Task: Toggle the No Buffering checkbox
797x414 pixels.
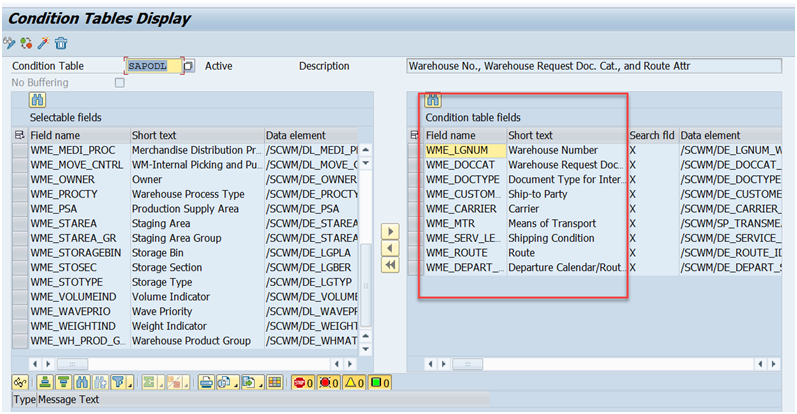Action: click(119, 82)
